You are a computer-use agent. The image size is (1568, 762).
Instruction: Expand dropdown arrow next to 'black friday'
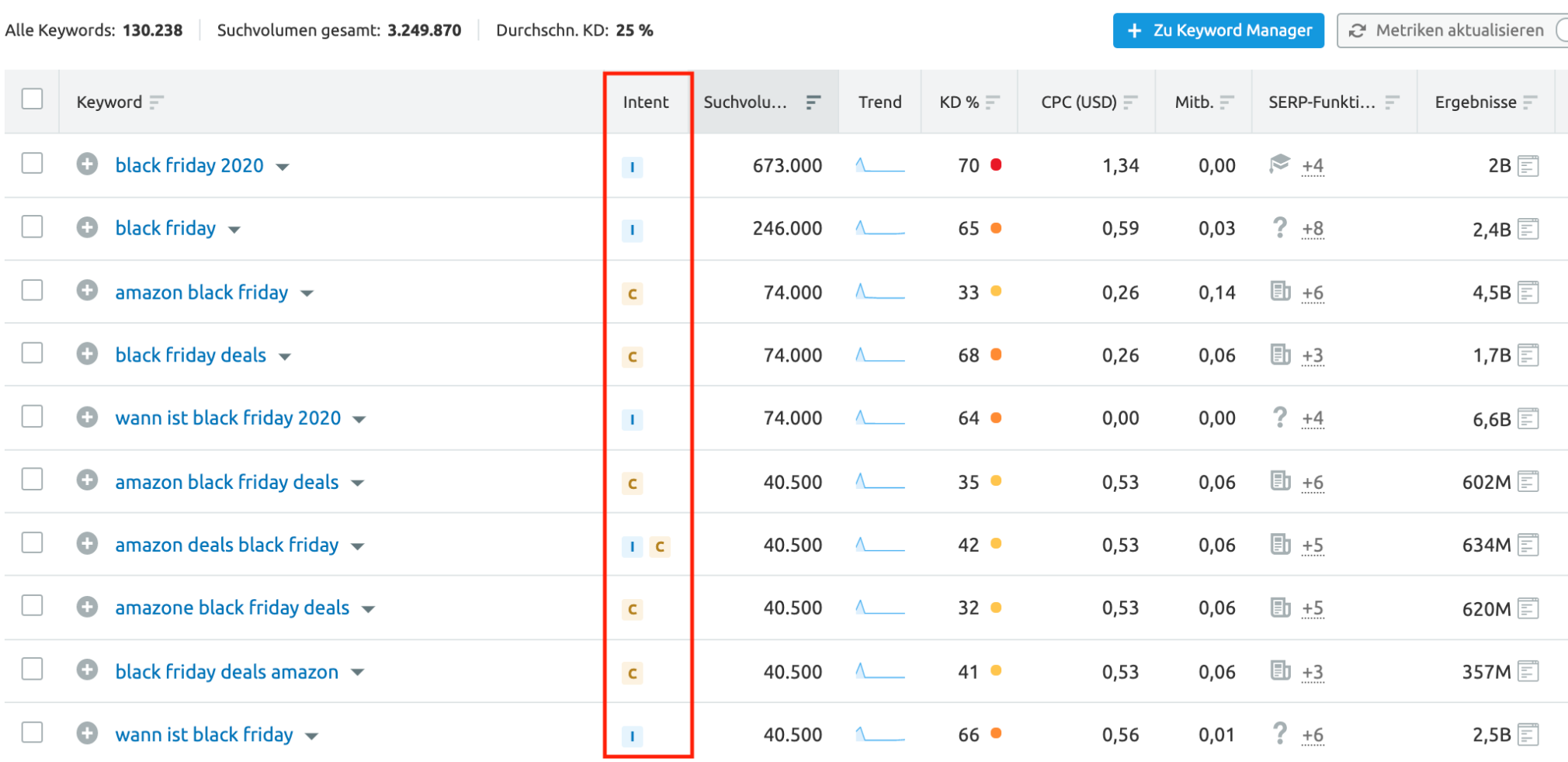pyautogui.click(x=234, y=230)
